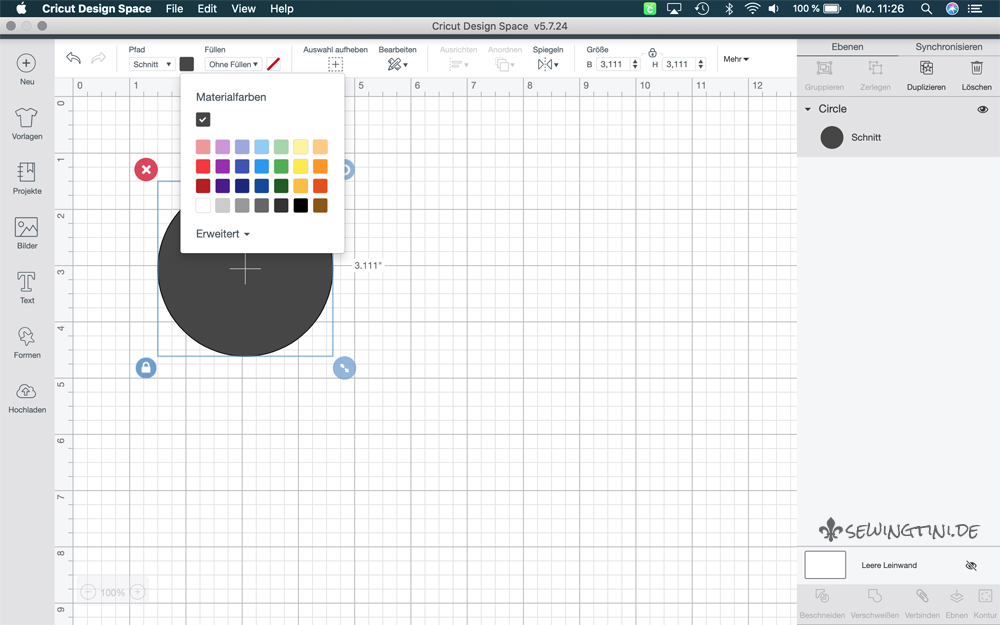Open the Edit menu
The width and height of the screenshot is (1000, 625).
pyautogui.click(x=207, y=8)
